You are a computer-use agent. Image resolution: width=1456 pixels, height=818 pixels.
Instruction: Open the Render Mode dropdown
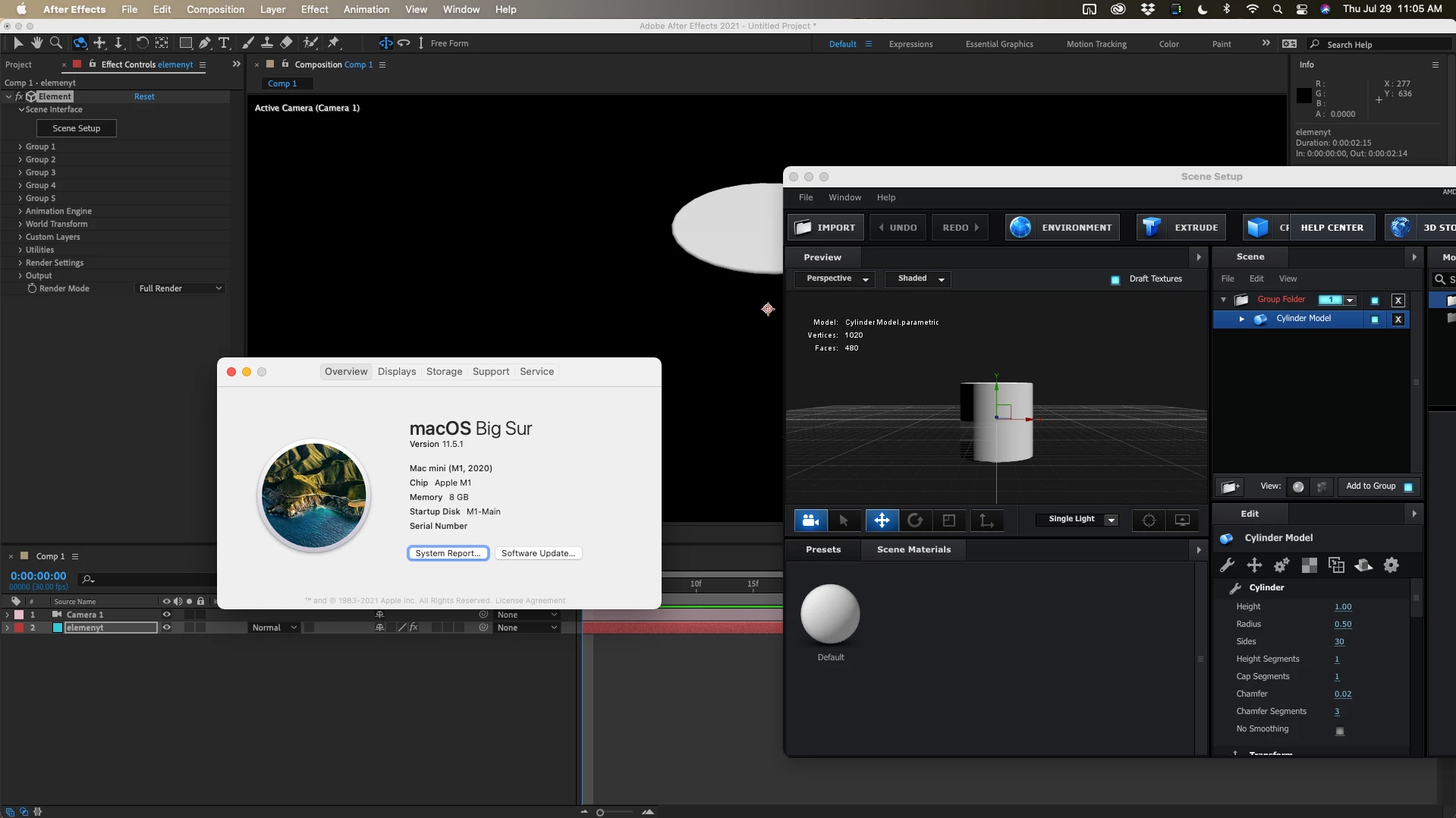(180, 288)
